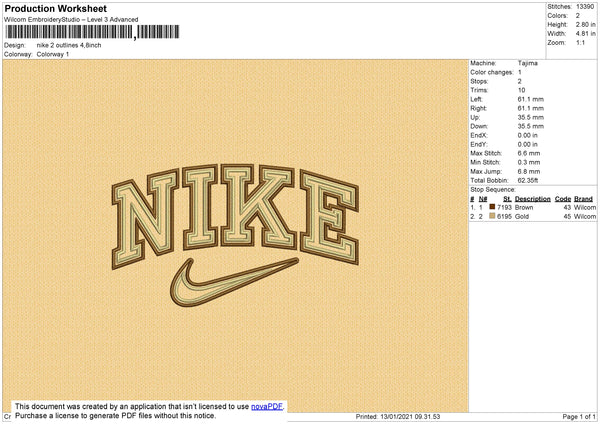Click the 'Gold' description text
This screenshot has width=600, height=424.
click(x=522, y=217)
